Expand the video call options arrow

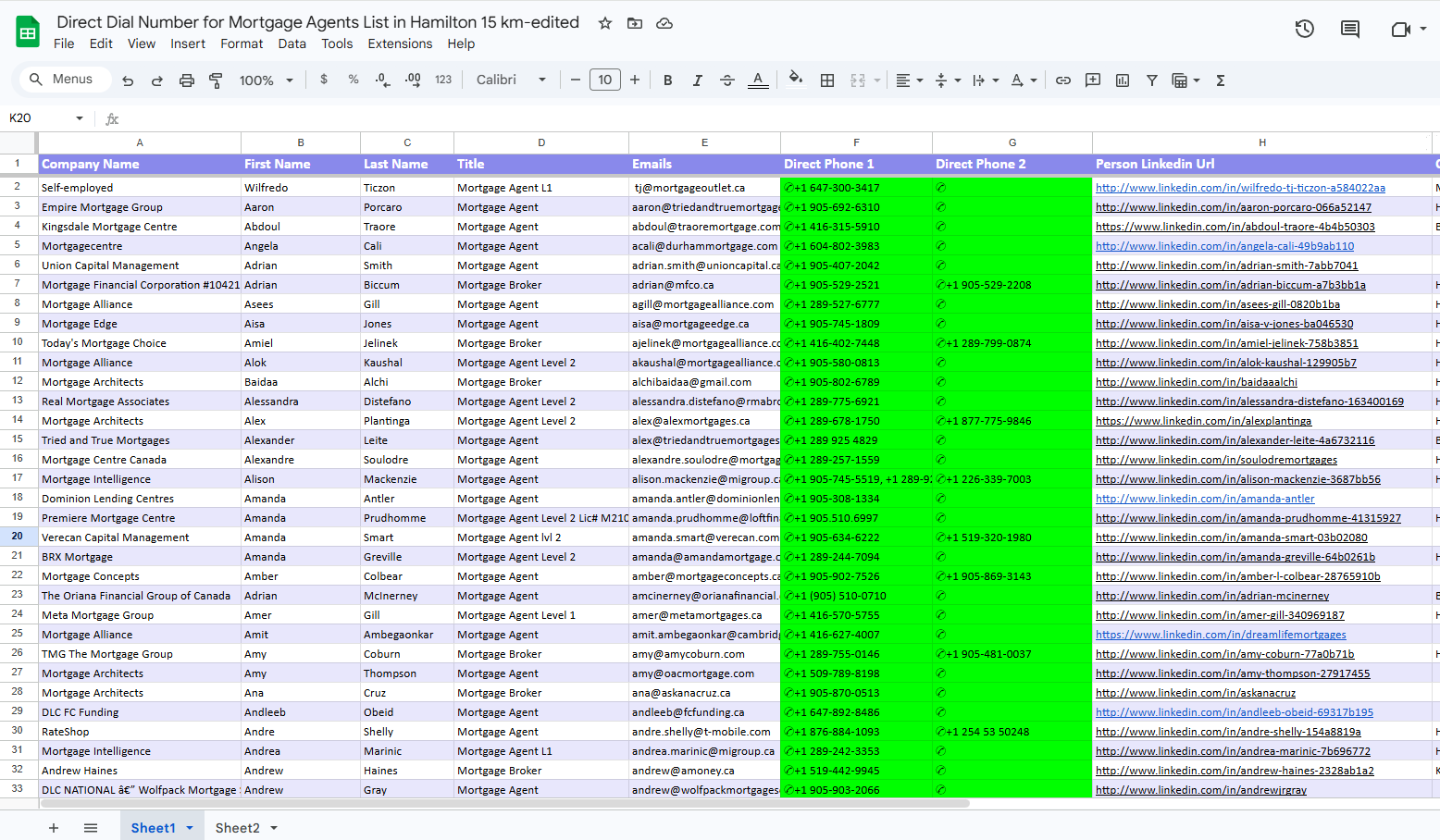coord(1423,29)
